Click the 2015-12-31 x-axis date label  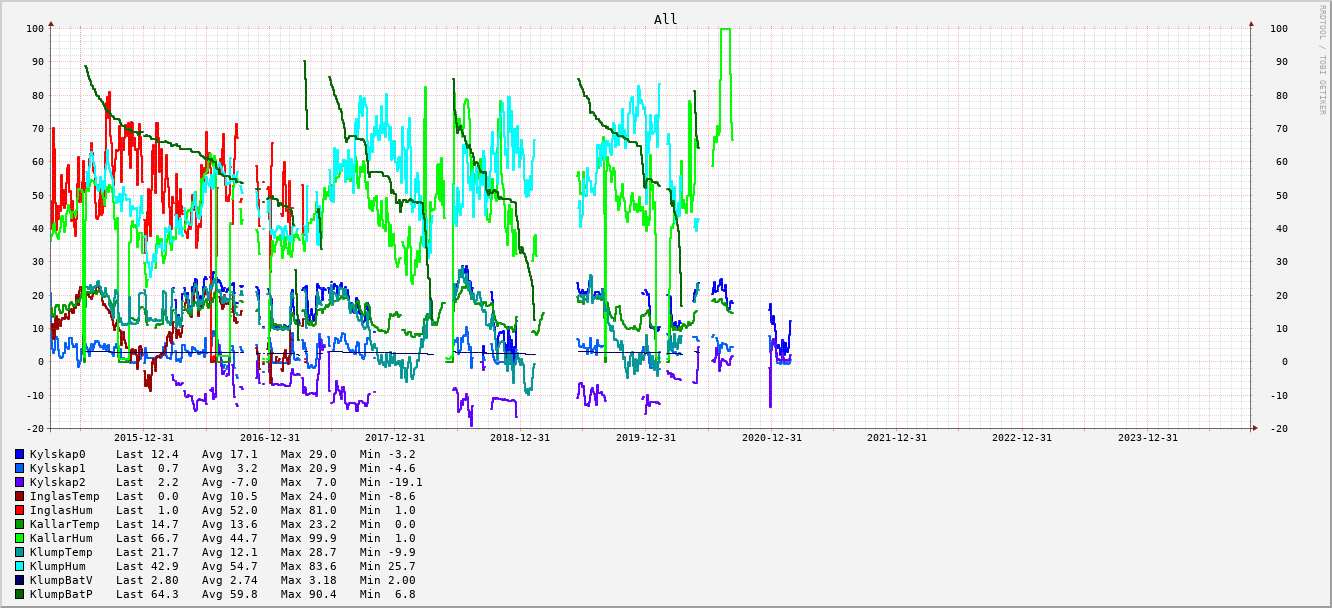pyautogui.click(x=144, y=437)
